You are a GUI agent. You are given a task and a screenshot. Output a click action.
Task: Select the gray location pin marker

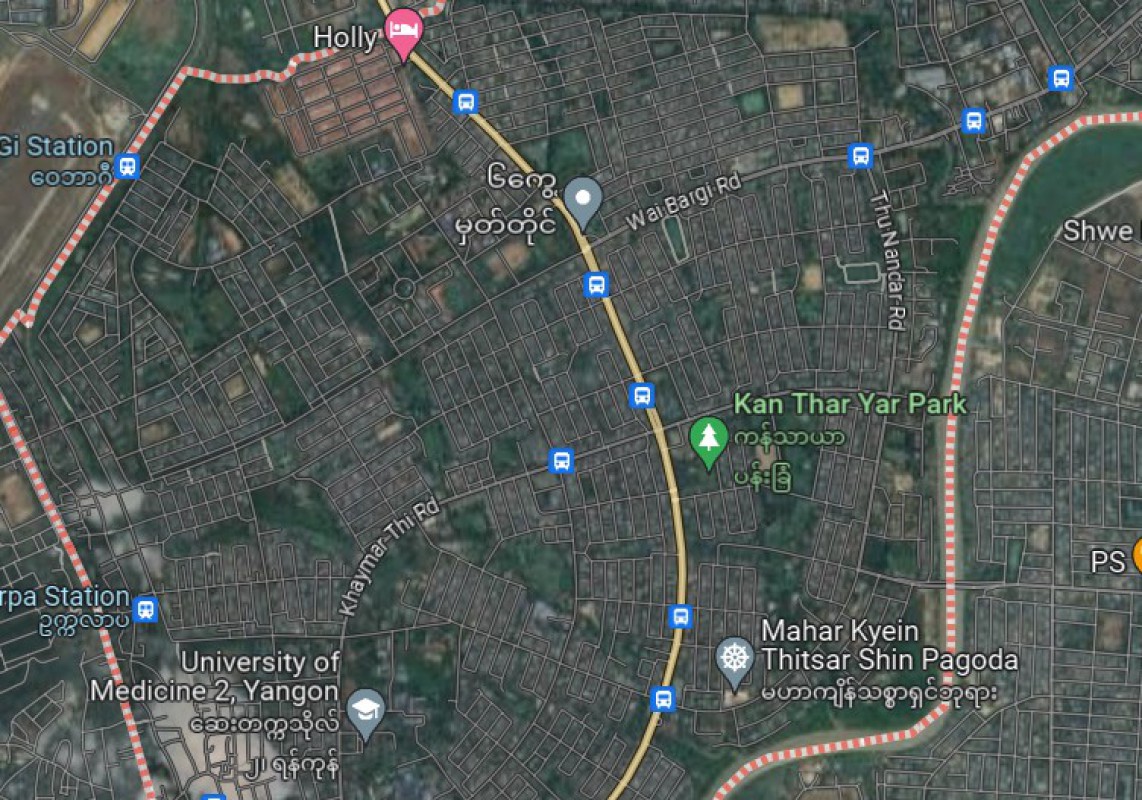click(583, 202)
